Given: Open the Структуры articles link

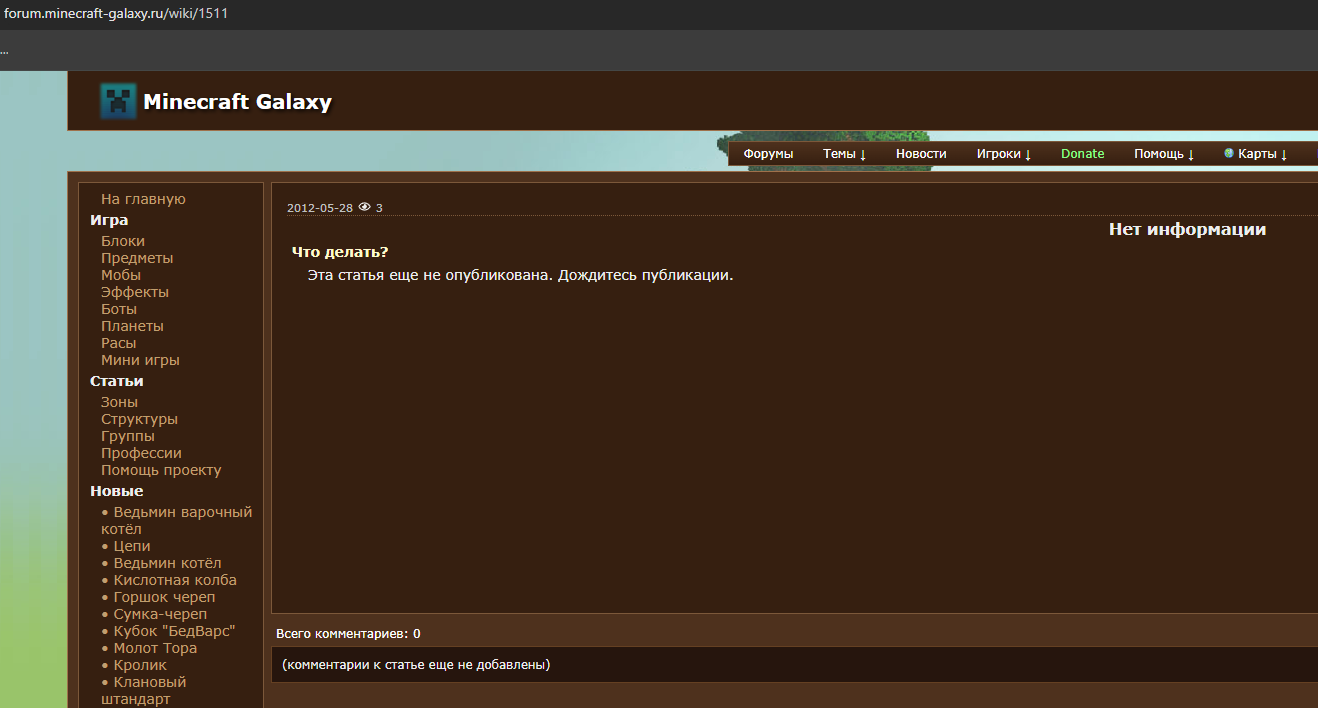Looking at the screenshot, I should pos(139,419).
